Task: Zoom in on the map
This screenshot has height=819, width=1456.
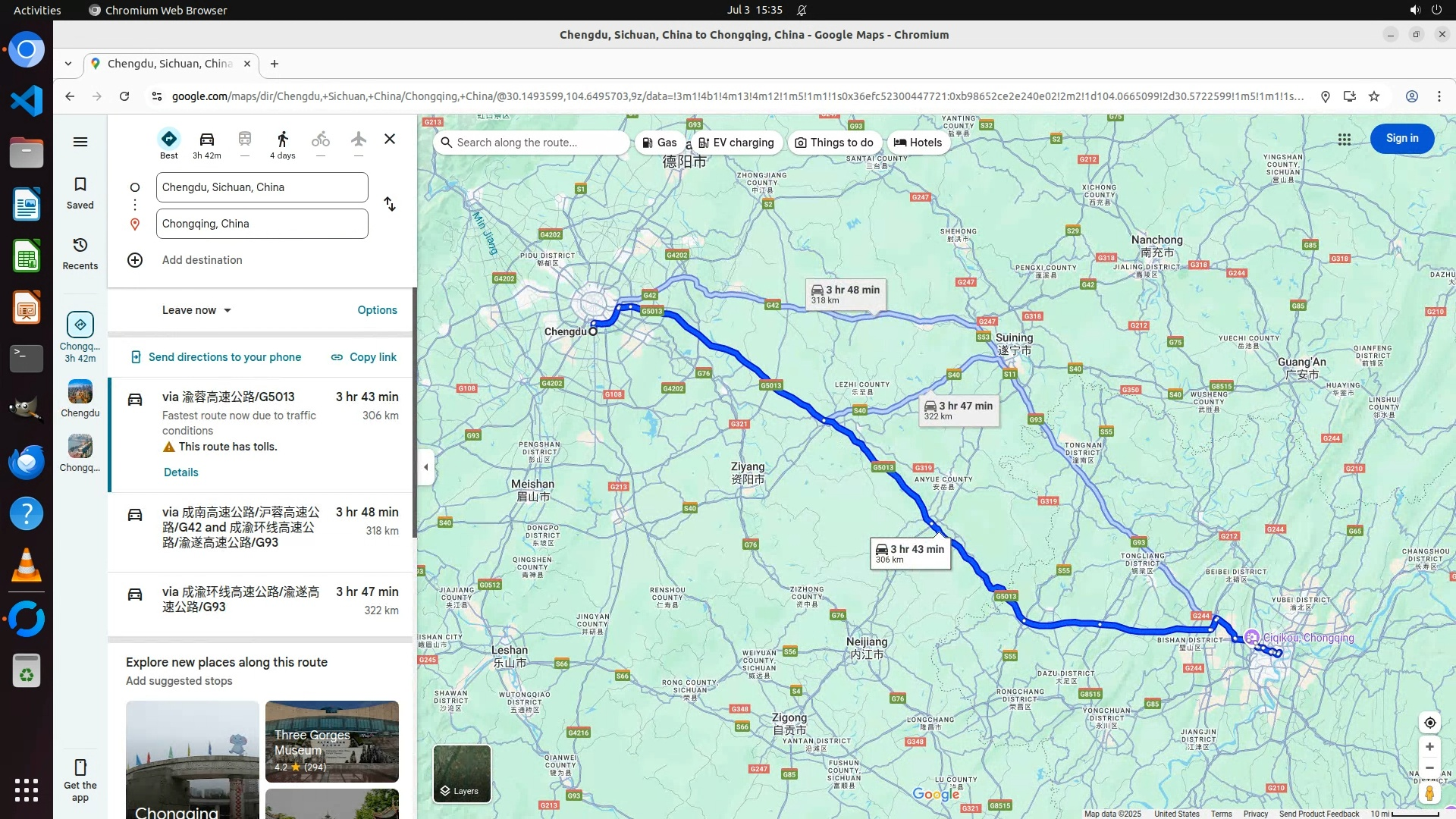Action: pos(1429,747)
